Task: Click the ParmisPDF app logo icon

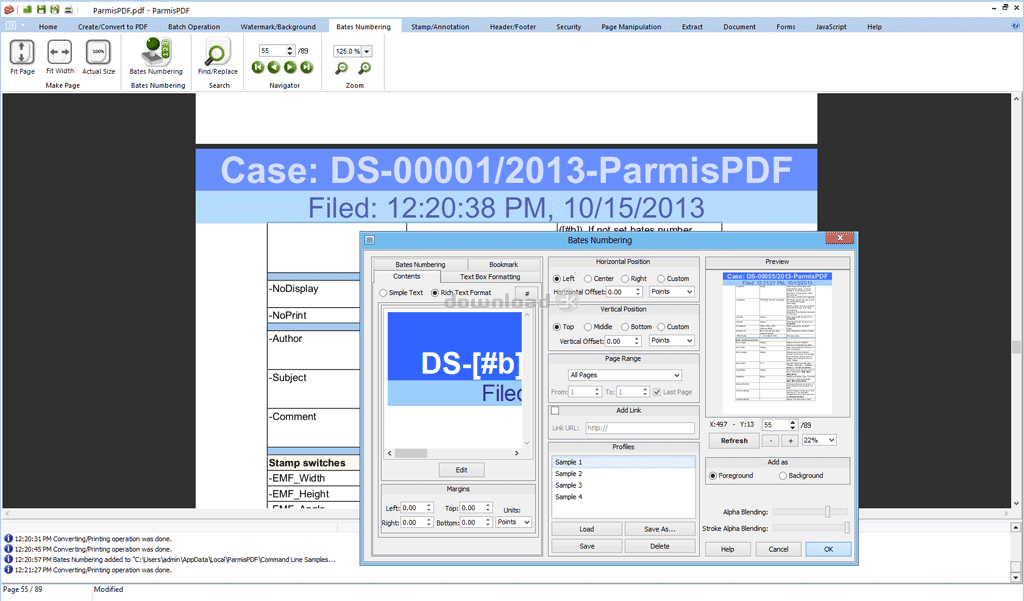Action: click(x=9, y=10)
